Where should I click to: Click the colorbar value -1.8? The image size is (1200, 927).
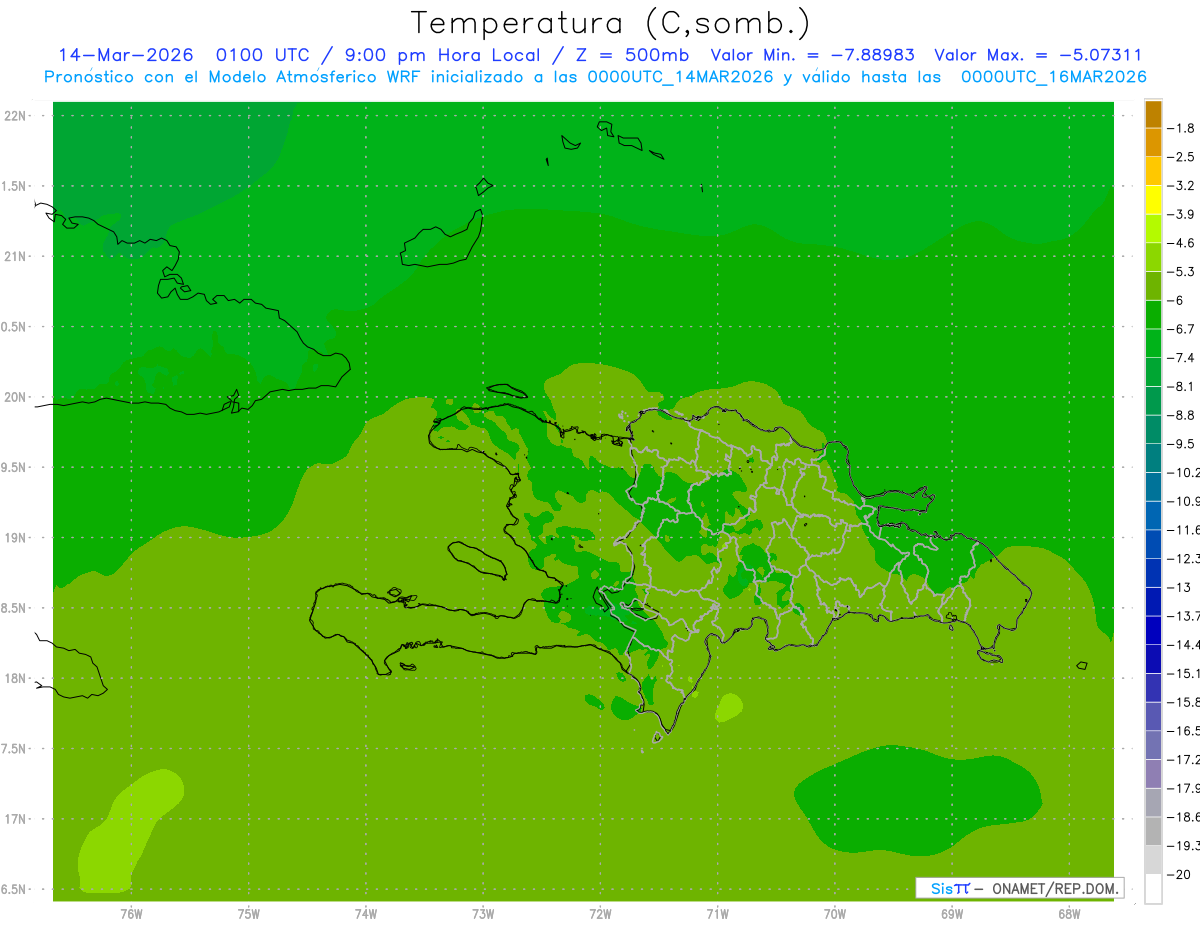pyautogui.click(x=1182, y=128)
